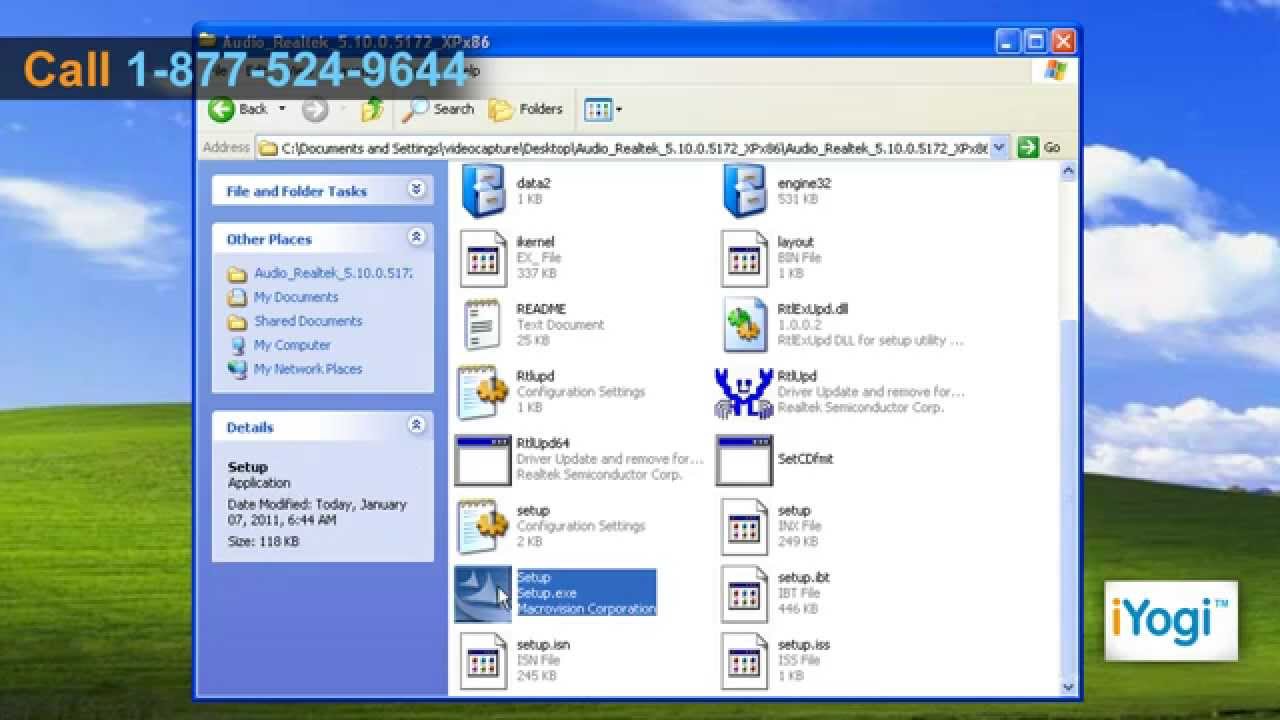Select the Setup.exe Macrovision icon
1280x720 pixels.
(x=483, y=594)
